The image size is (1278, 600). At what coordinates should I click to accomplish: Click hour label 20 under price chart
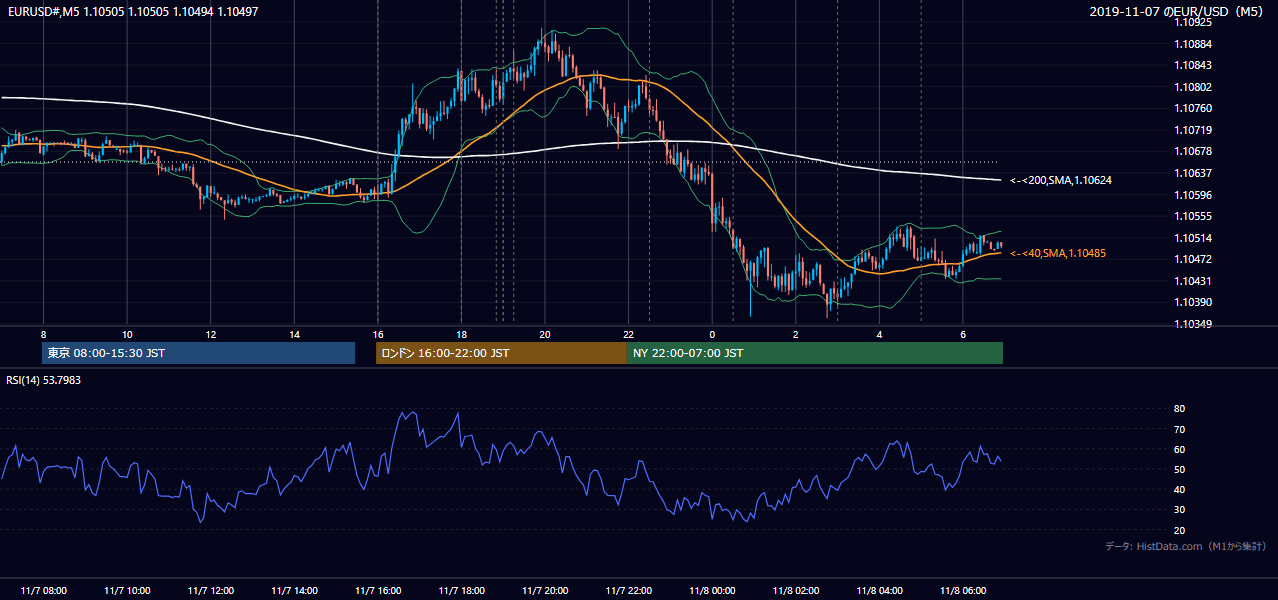[x=545, y=334]
